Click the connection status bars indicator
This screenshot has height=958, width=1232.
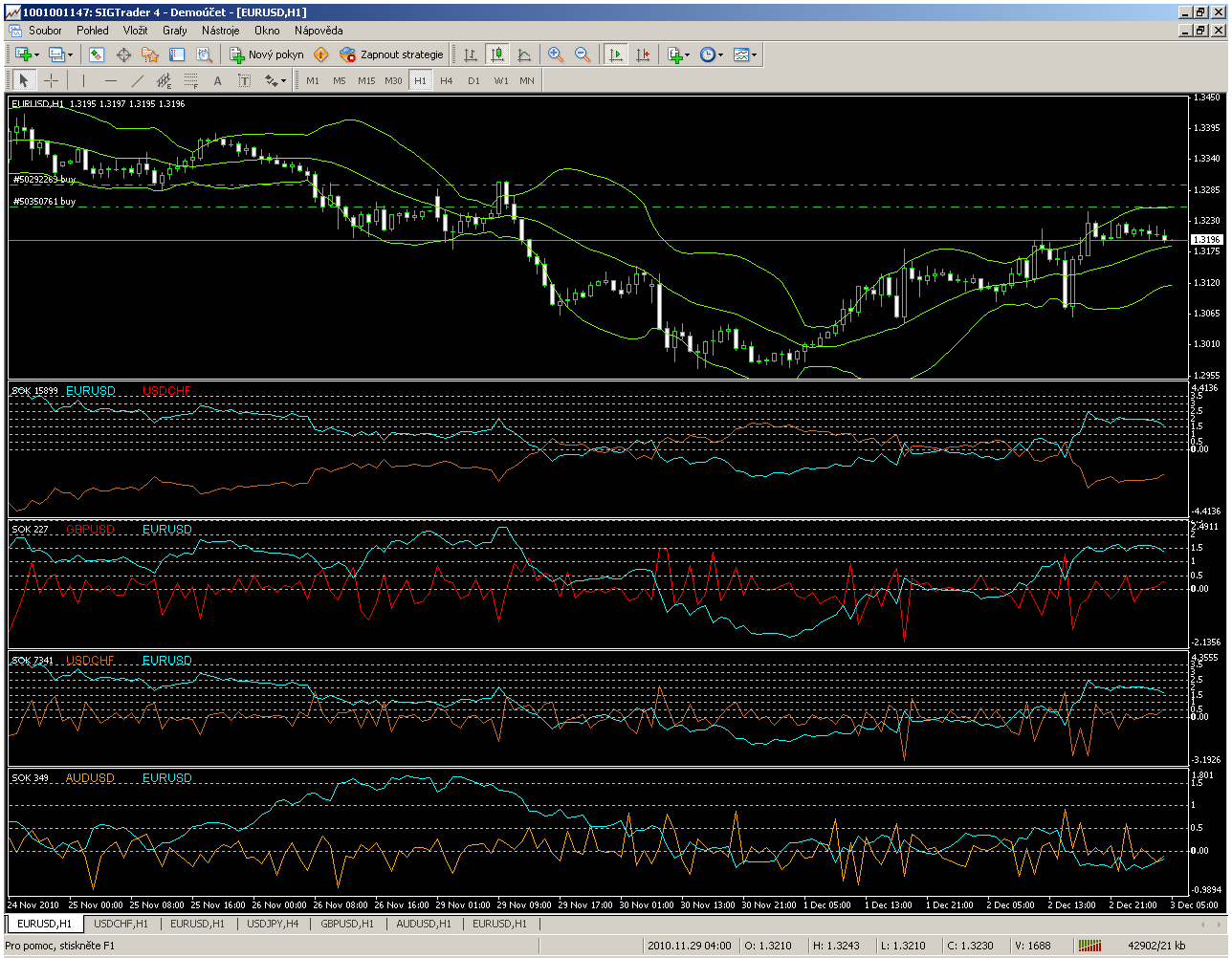[1089, 946]
